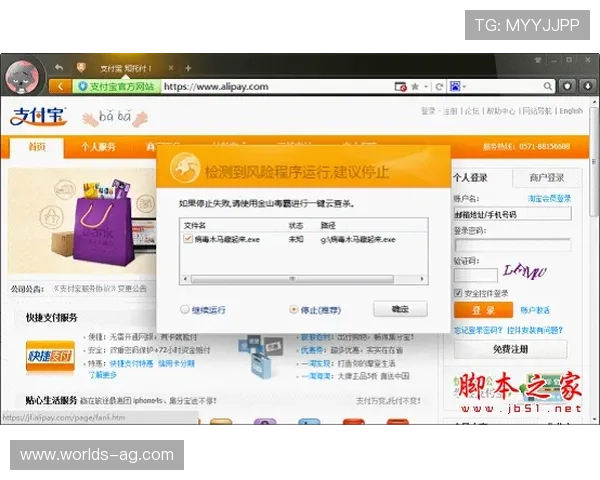Open the 论坛 link
600x480 pixels.
click(472, 111)
